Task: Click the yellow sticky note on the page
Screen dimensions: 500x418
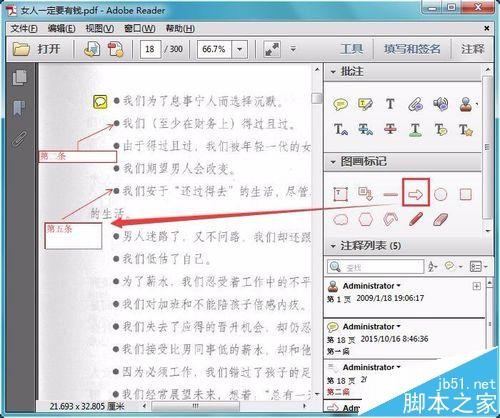Action: click(100, 102)
